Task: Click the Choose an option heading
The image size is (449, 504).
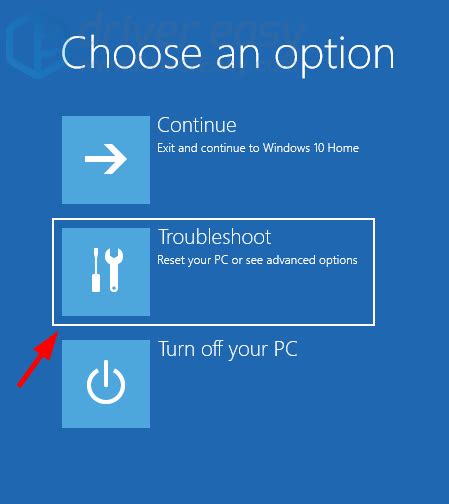Action: (228, 55)
